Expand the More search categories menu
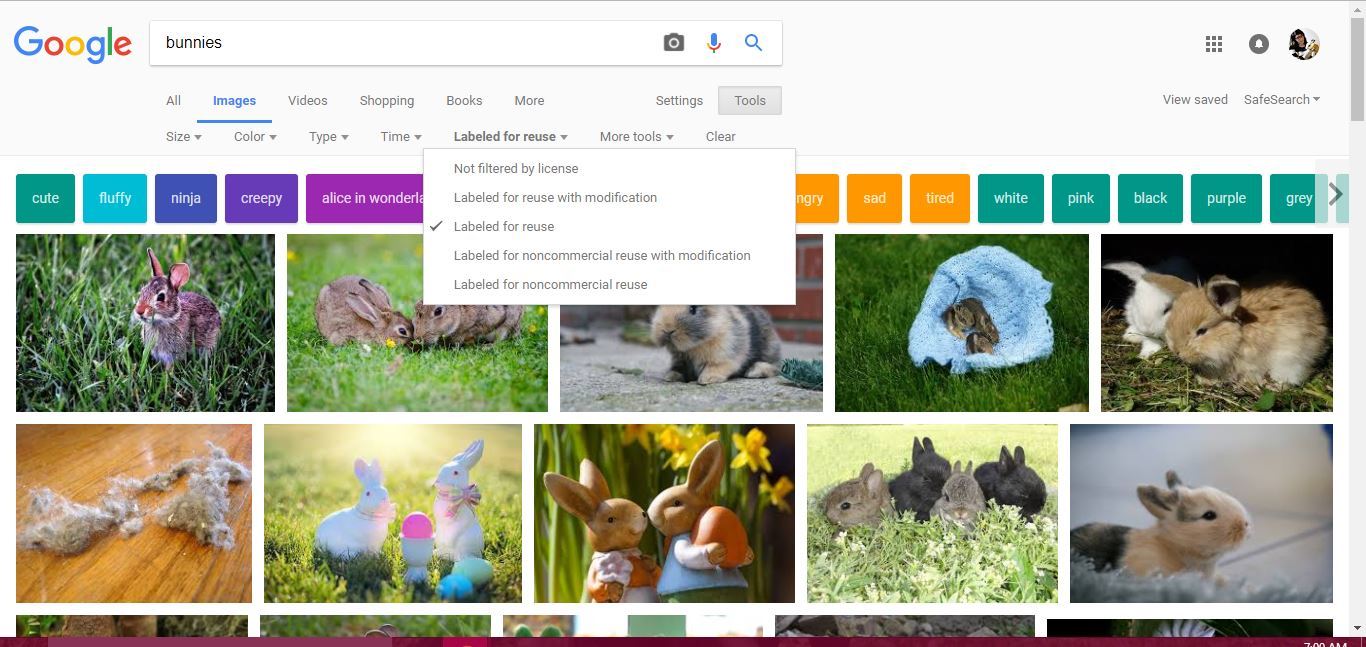Screen dimensions: 1366x647 coord(529,101)
